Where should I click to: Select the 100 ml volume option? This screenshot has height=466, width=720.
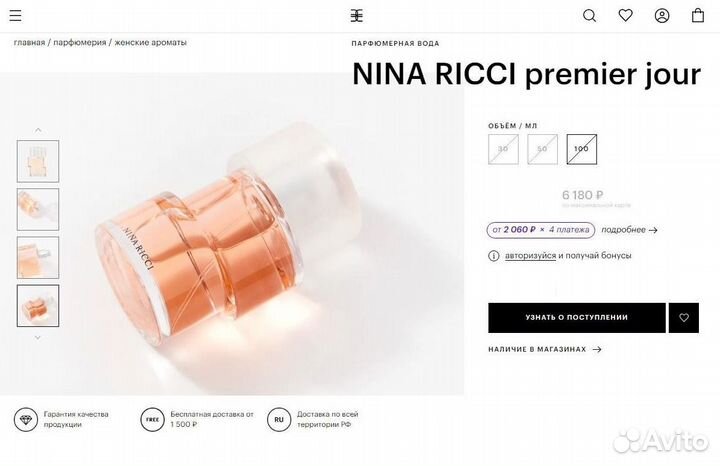pos(581,149)
